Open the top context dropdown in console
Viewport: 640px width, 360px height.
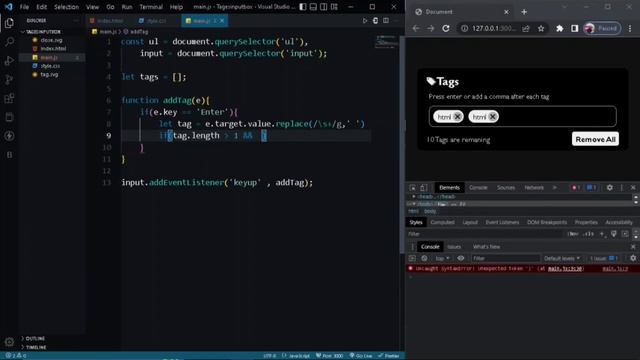[442, 258]
